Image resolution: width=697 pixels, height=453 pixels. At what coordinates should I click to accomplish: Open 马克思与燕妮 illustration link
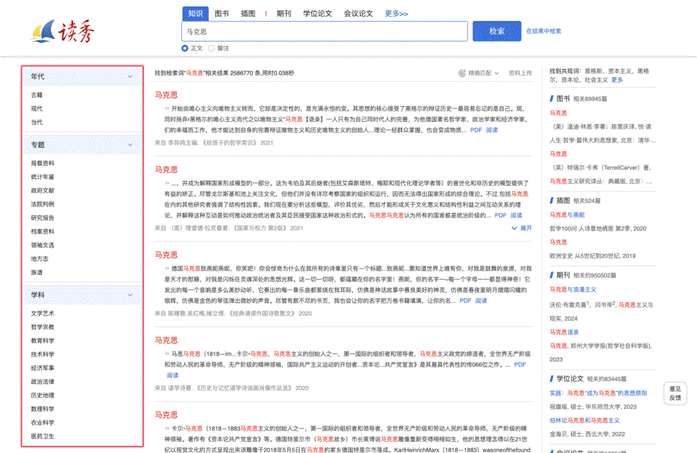tap(567, 215)
